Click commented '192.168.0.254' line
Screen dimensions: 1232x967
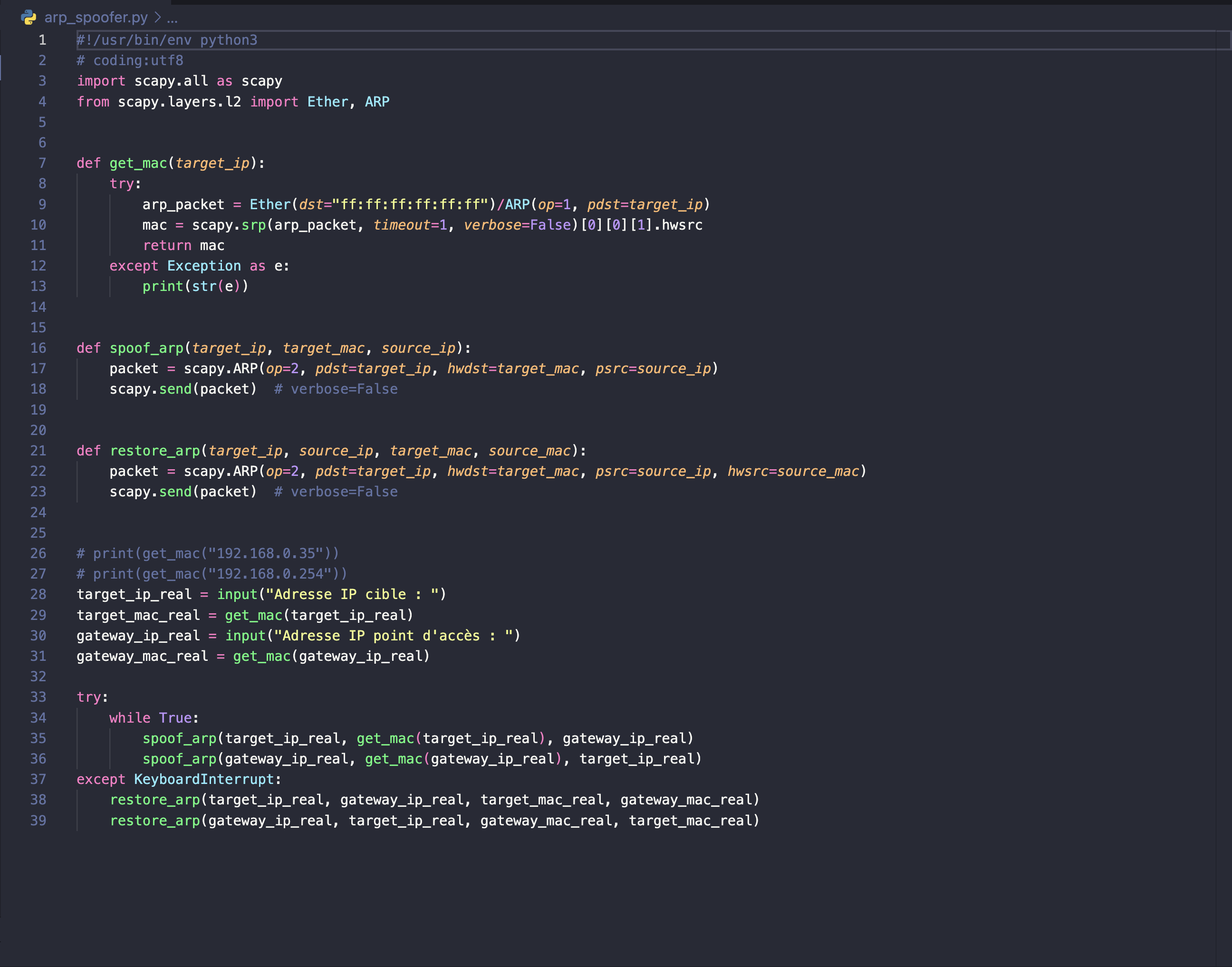click(212, 573)
